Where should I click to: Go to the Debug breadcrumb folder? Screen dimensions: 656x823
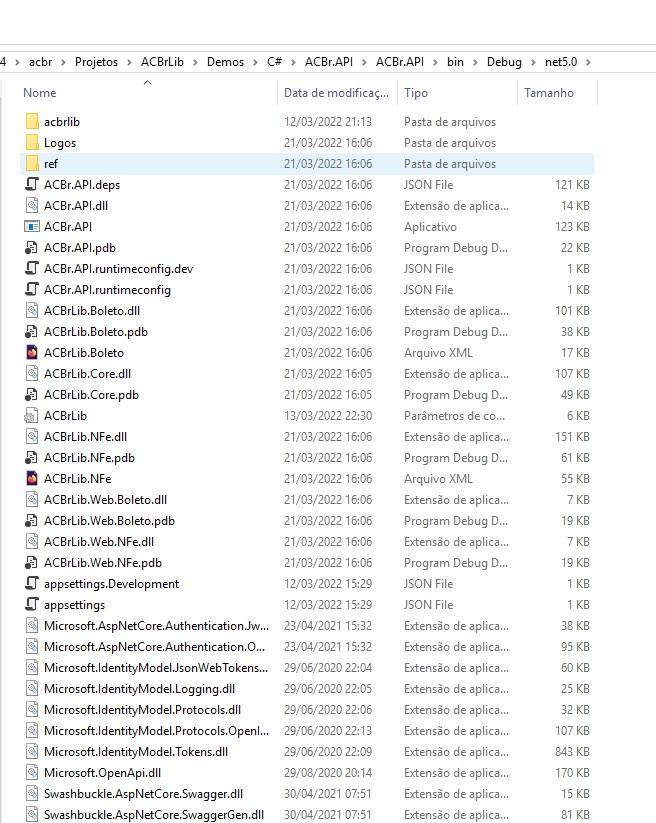pyautogui.click(x=504, y=62)
